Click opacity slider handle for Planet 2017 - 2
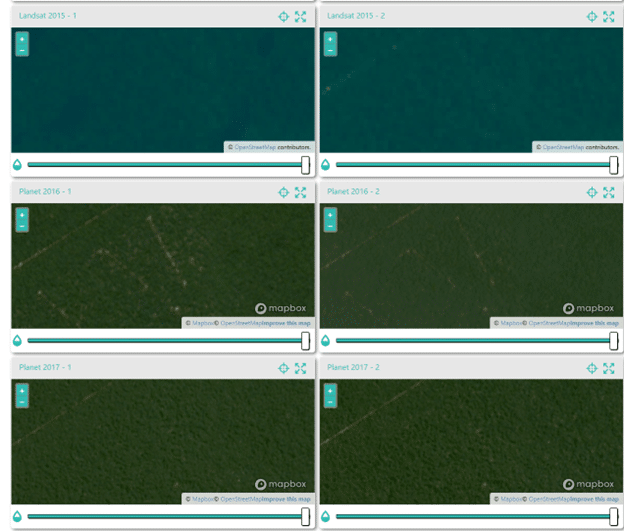624x531 pixels. pos(614,517)
